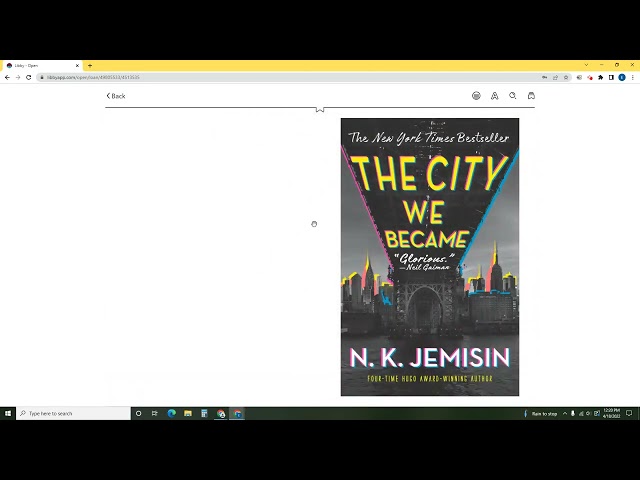Open Calculator from taskbar
The image size is (640, 480).
pos(204,413)
